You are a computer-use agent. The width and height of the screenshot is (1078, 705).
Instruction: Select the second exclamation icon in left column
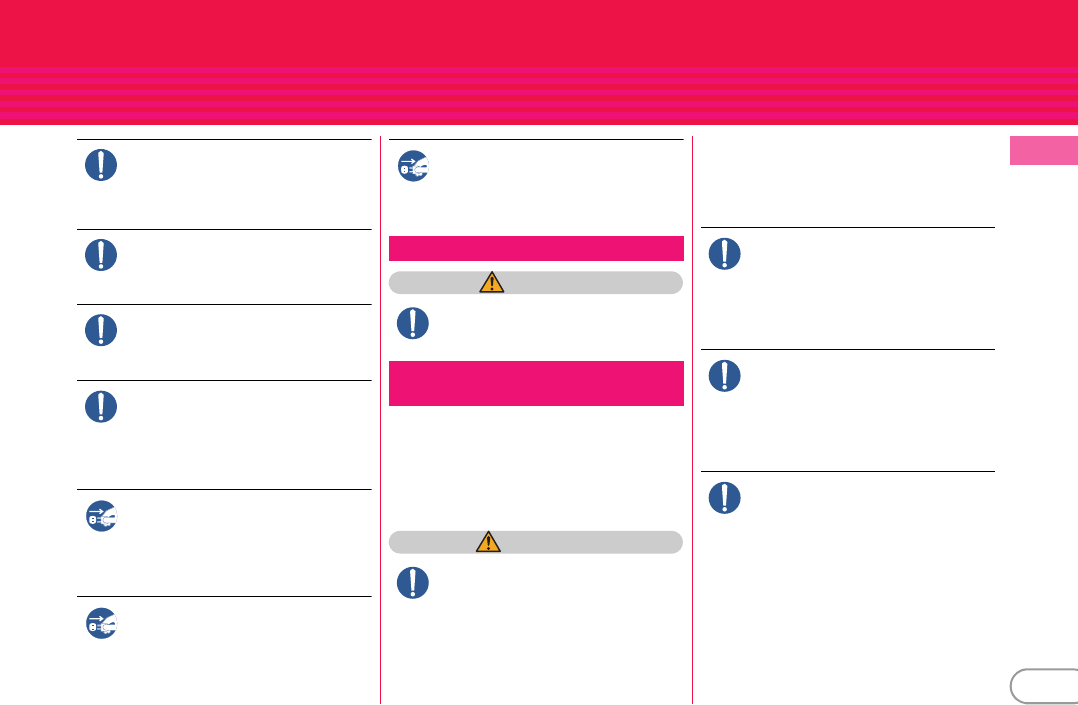[101, 255]
